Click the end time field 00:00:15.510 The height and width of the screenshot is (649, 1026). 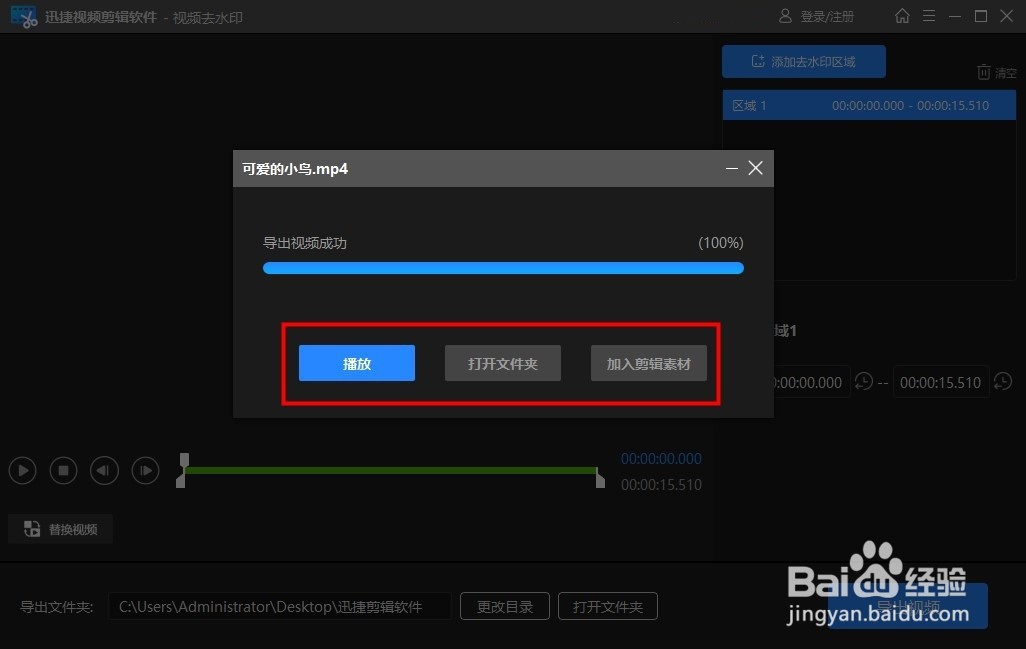click(940, 382)
